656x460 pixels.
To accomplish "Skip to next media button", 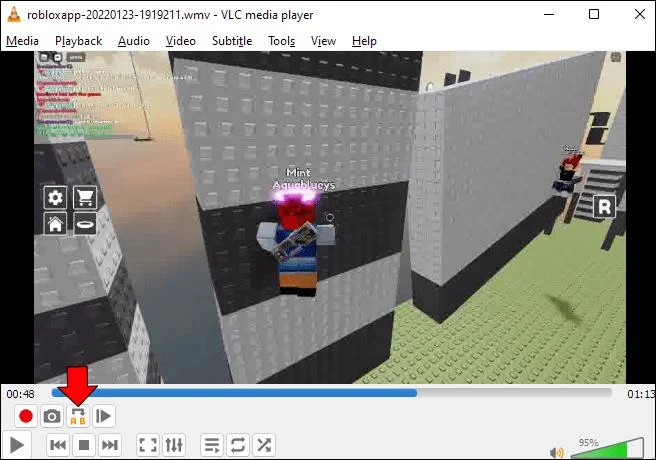I will click(x=110, y=445).
